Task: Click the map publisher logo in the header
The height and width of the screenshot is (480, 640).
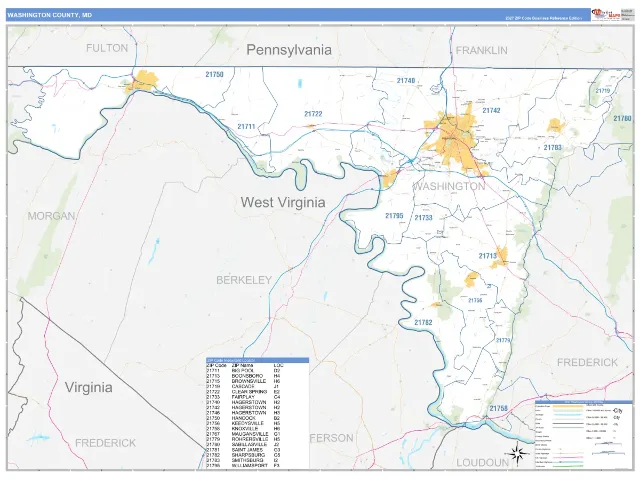Action: pyautogui.click(x=606, y=15)
